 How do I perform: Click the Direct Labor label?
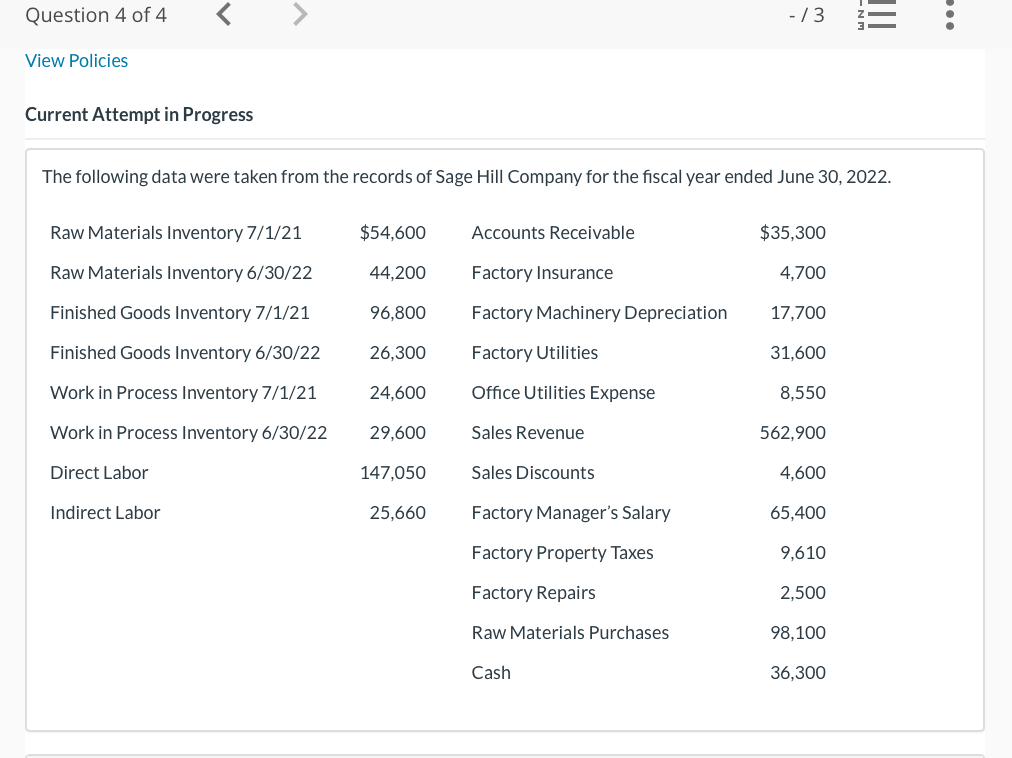(99, 473)
